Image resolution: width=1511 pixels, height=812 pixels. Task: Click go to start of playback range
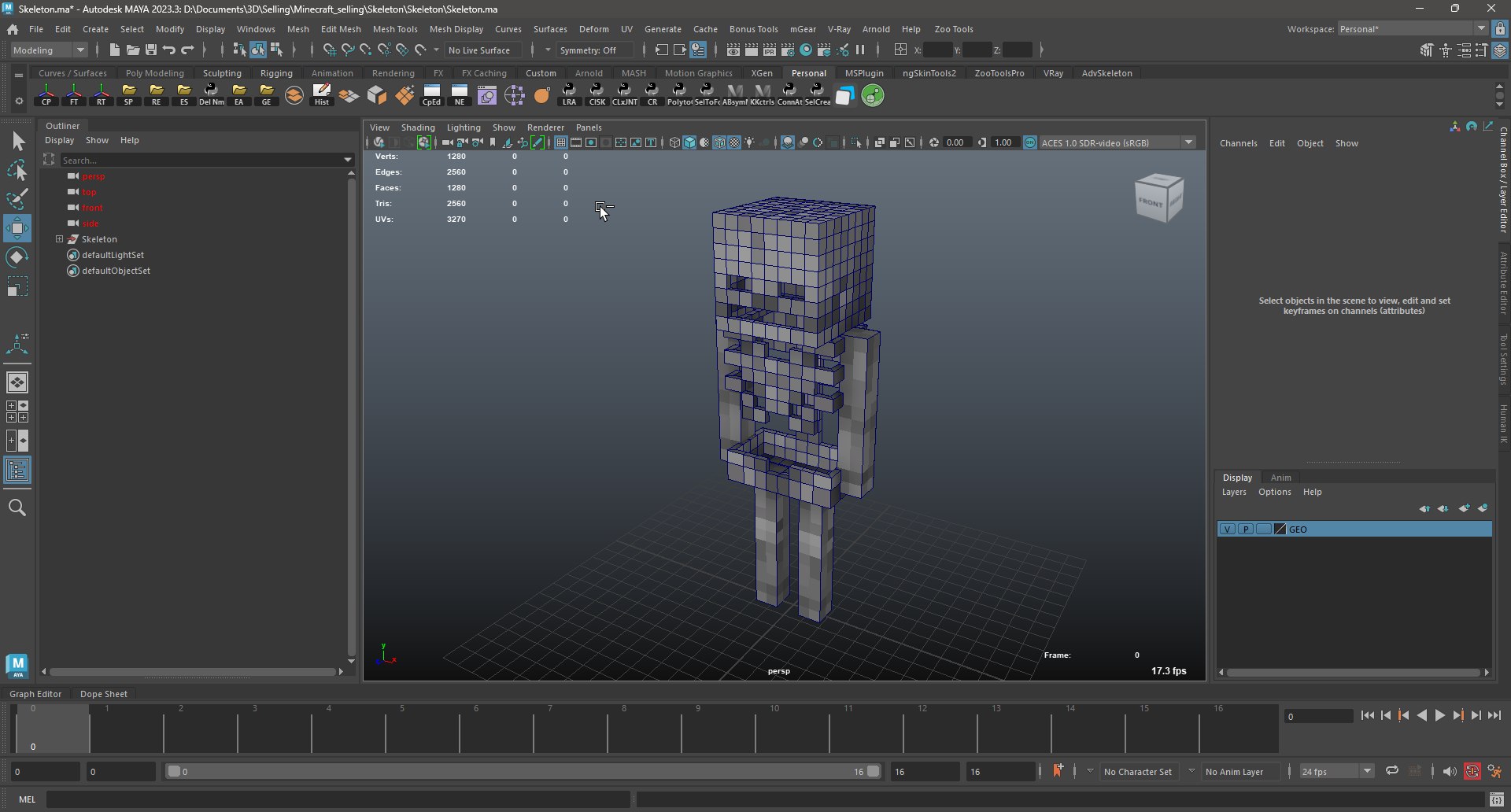1367,715
